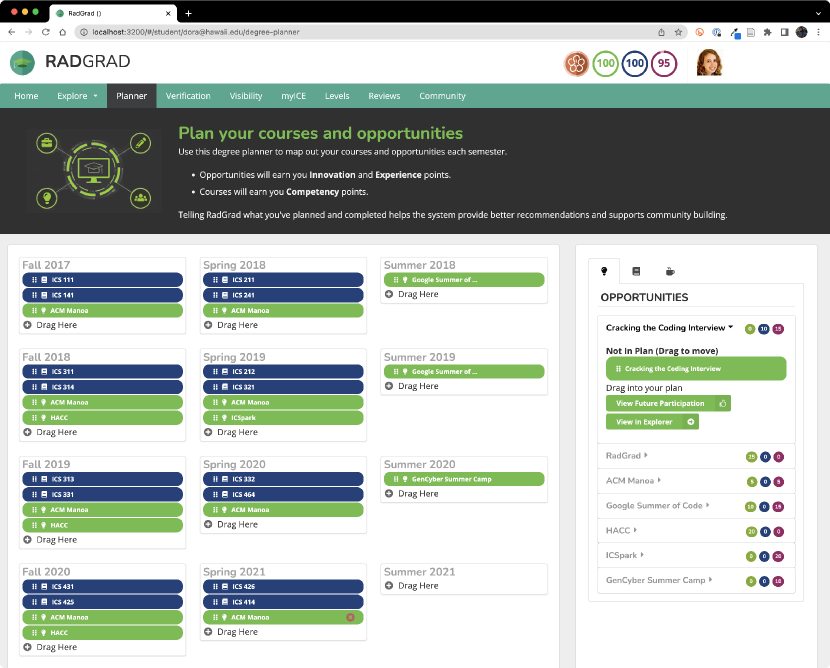Click the View Future Participation button

[668, 403]
